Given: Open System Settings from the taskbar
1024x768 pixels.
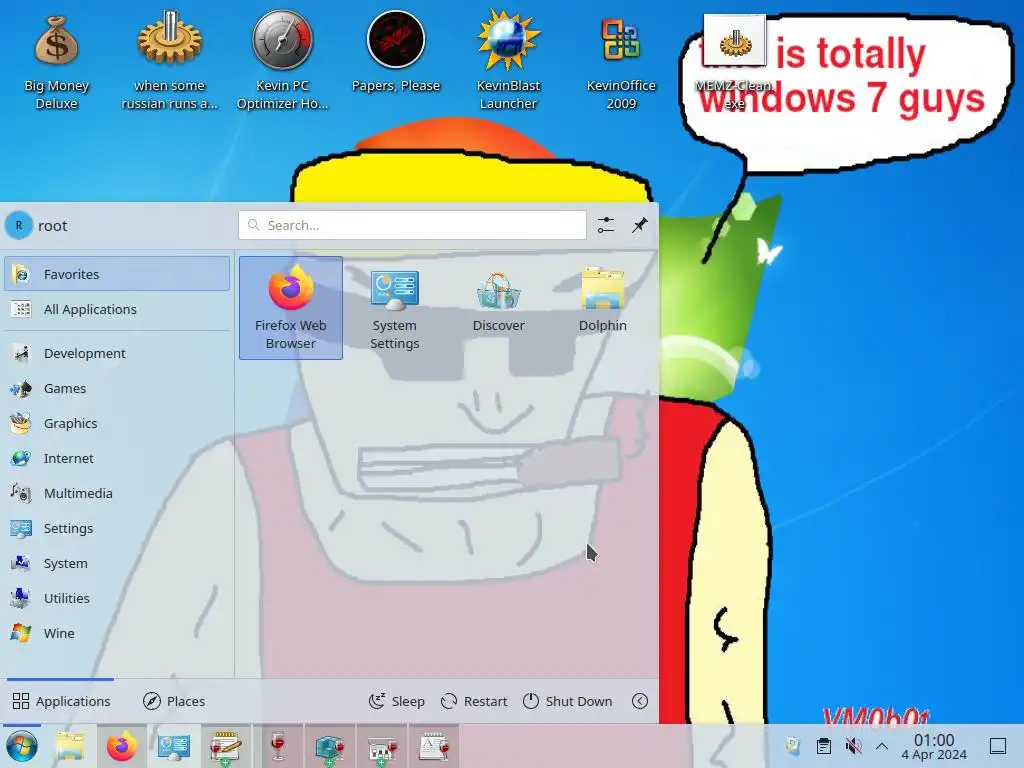Looking at the screenshot, I should tap(174, 746).
